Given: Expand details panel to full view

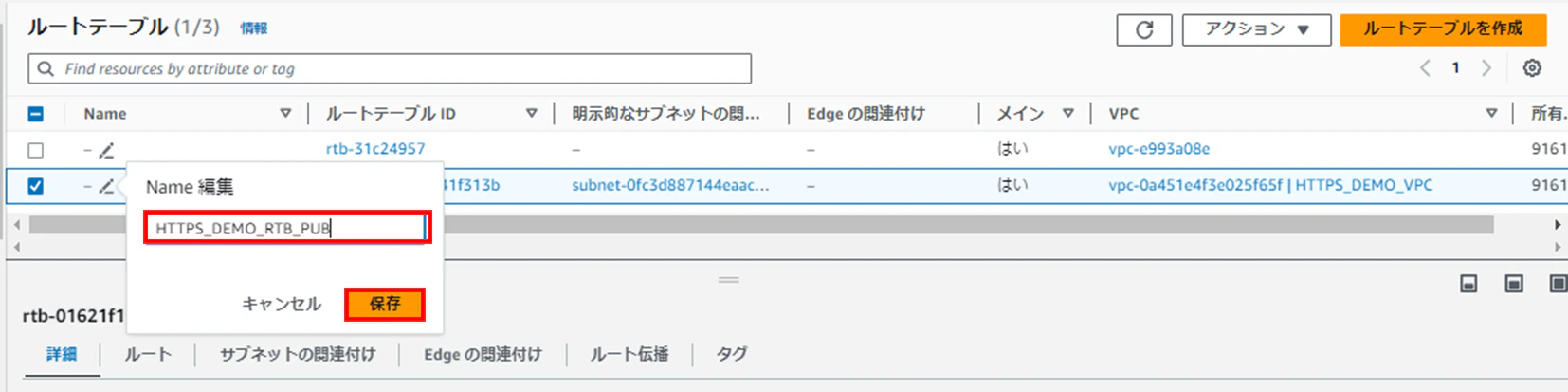Looking at the screenshot, I should (x=1558, y=284).
